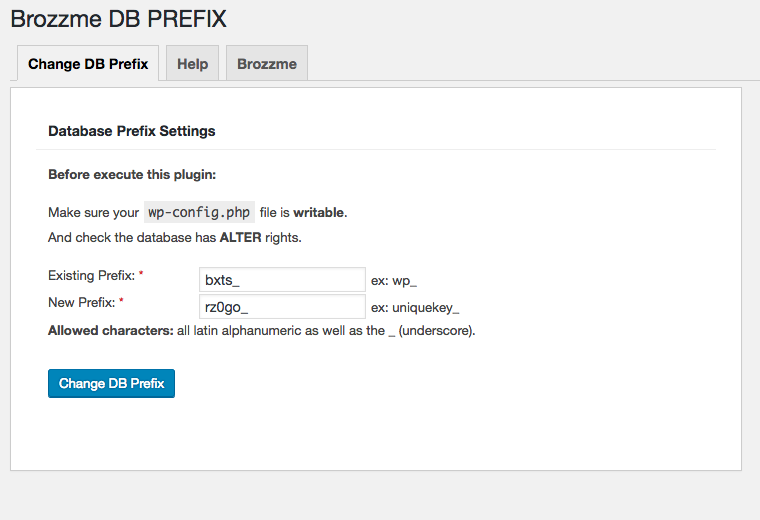The height and width of the screenshot is (520, 760).
Task: Click the red asterisk beside Existing Prefix
Action: click(x=141, y=274)
